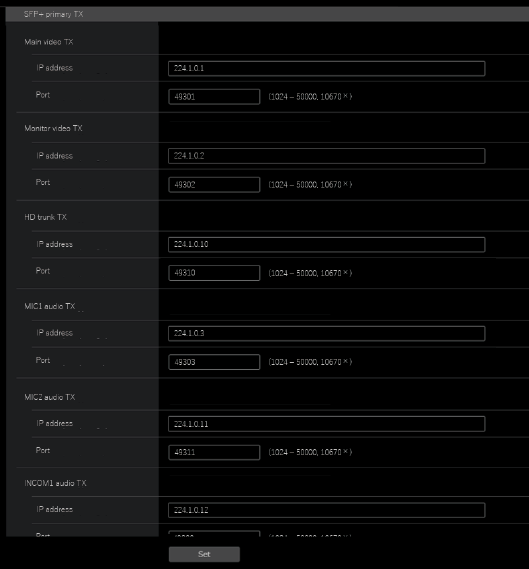This screenshot has height=569, width=529.
Task: Edit INCOM1 audio TX IP address field
Action: click(x=327, y=510)
